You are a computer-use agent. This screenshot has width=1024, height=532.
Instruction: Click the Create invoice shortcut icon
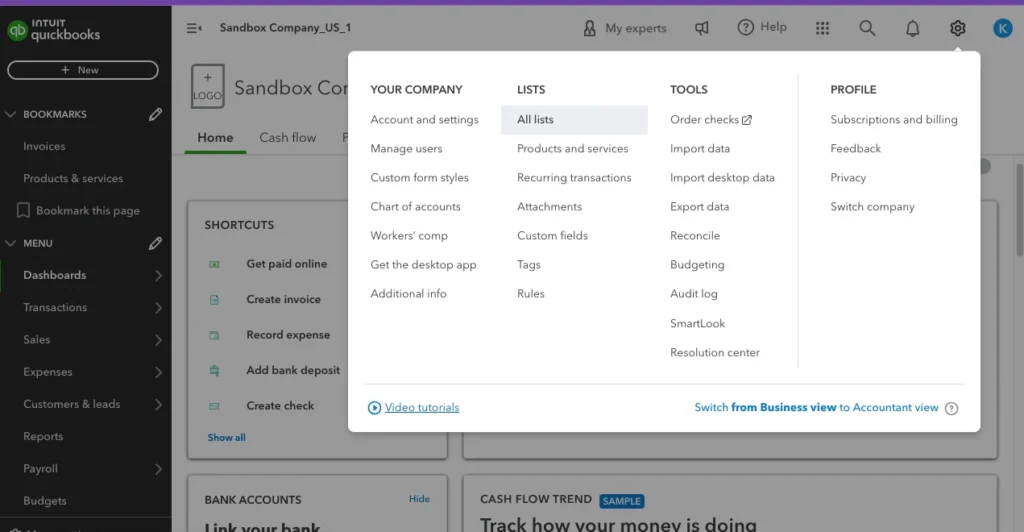point(214,300)
